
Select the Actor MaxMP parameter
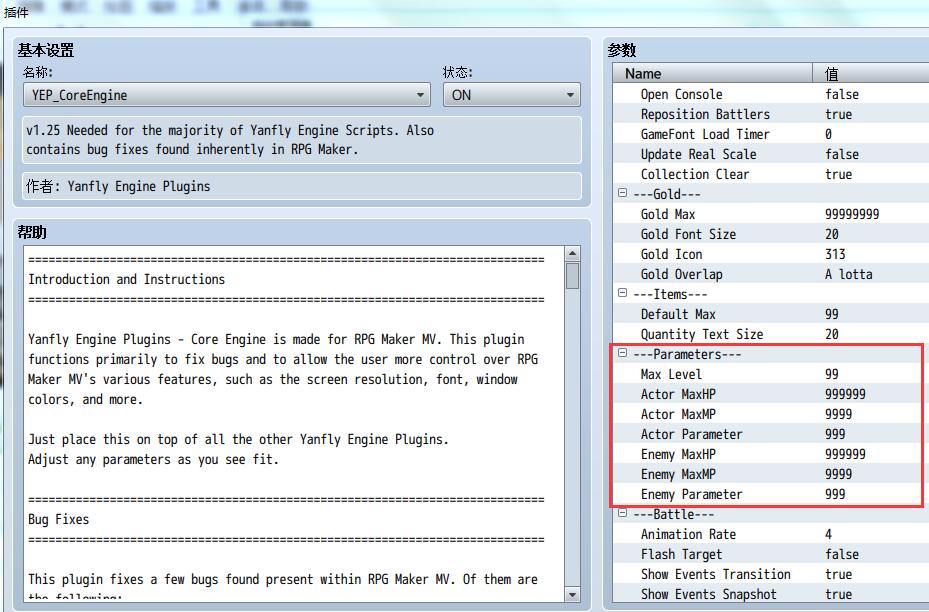tap(771, 415)
